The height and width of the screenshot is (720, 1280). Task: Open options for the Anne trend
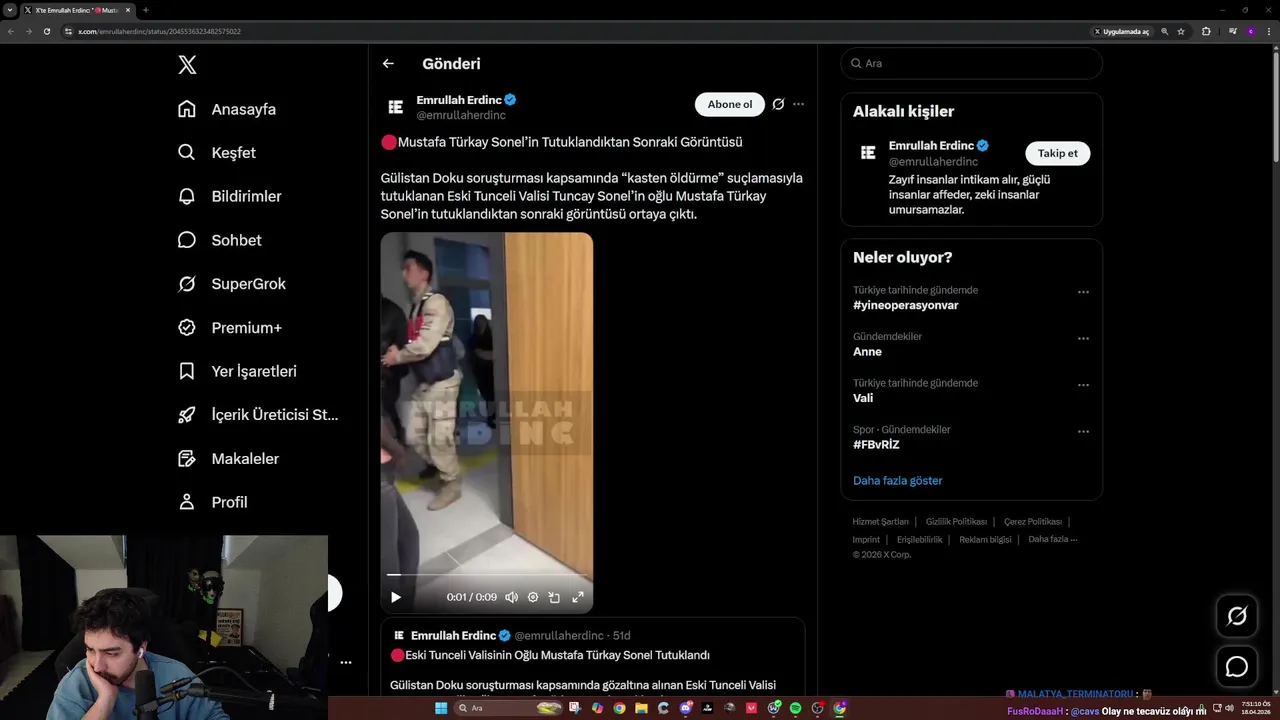click(x=1083, y=339)
